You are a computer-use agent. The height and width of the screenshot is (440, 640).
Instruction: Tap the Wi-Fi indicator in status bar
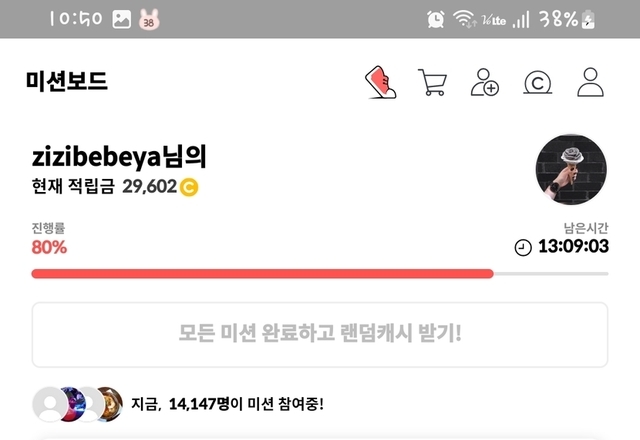[x=464, y=19]
